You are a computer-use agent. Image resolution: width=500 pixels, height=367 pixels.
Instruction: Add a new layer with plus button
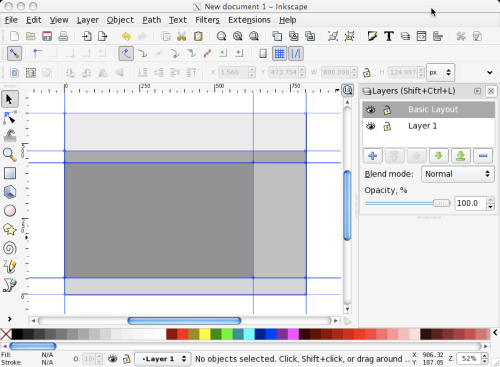coord(373,156)
